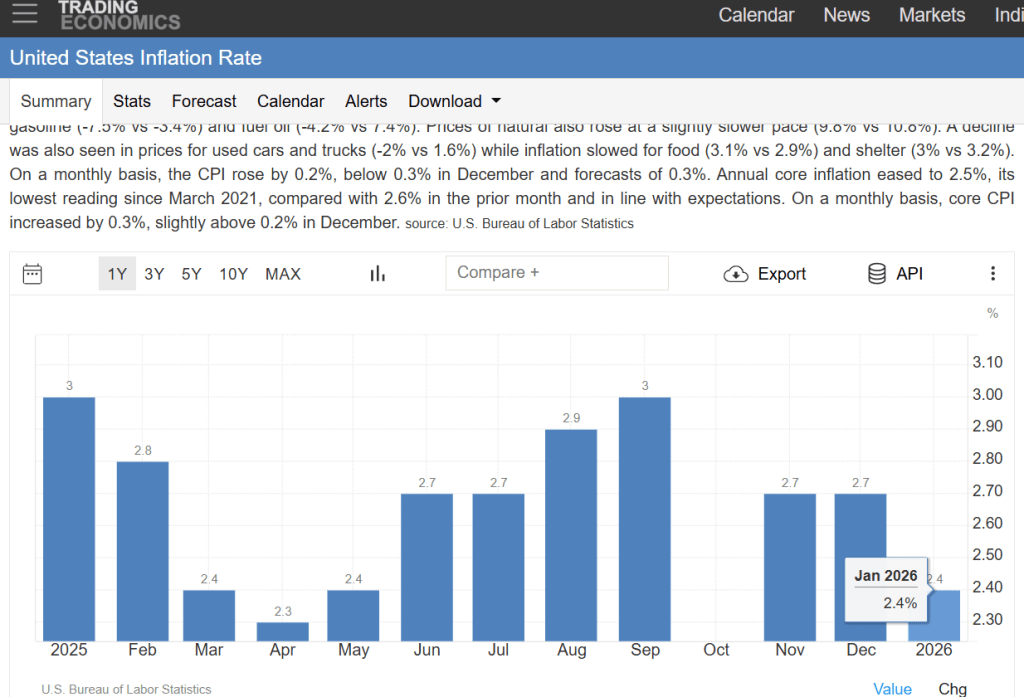Open the Alerts tab

[x=366, y=101]
